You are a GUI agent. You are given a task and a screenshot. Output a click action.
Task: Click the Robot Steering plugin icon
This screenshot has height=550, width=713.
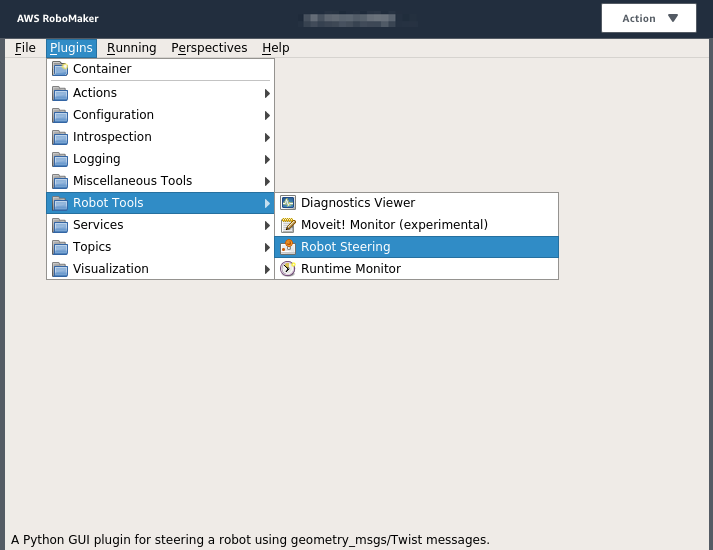(x=288, y=246)
